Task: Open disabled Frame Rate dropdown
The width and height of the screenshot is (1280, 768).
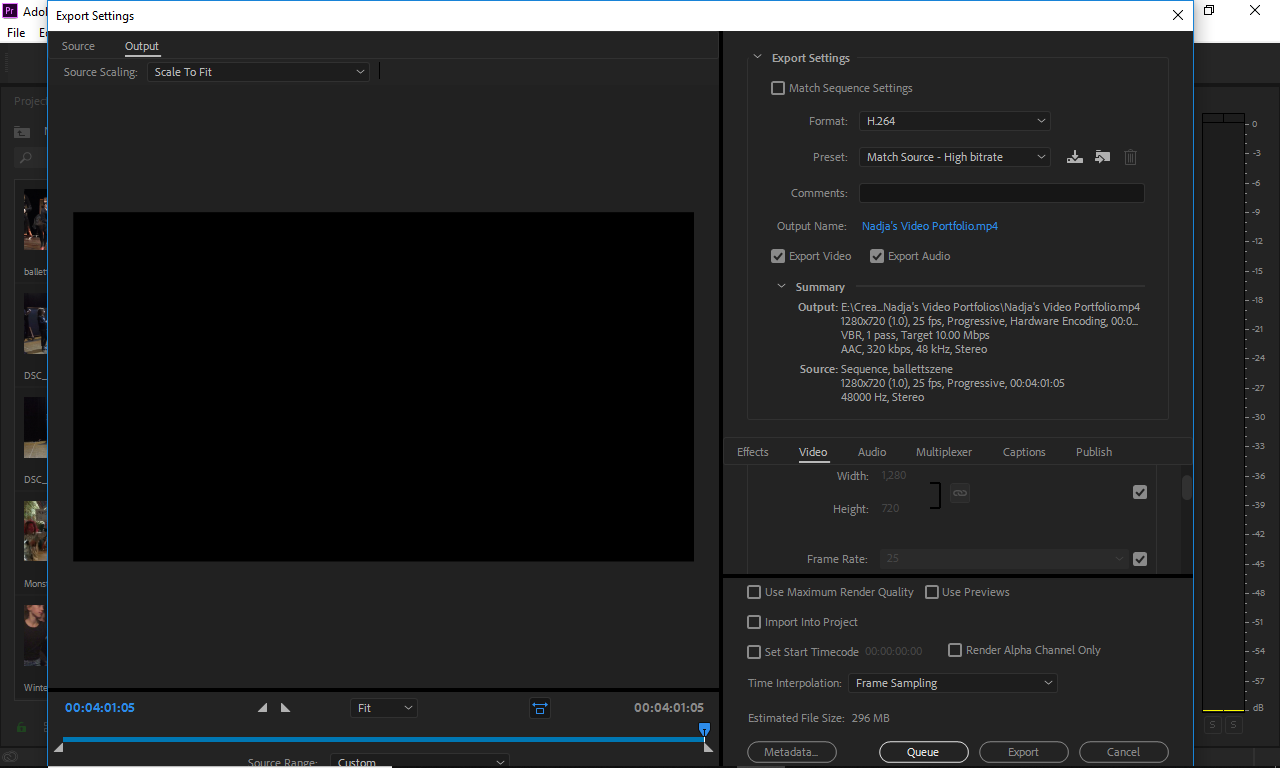Action: click(1004, 559)
